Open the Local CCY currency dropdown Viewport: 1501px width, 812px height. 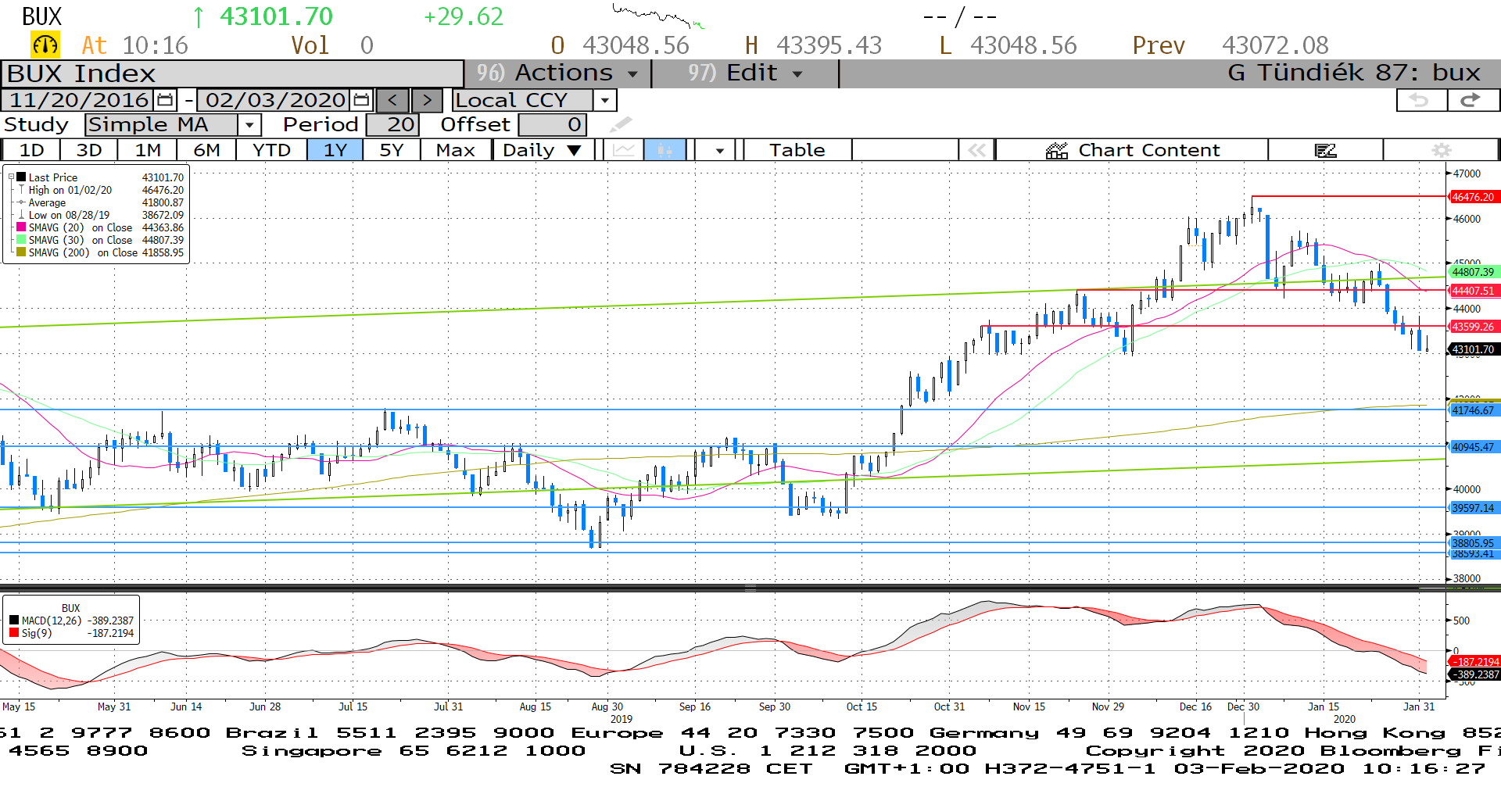[x=604, y=100]
